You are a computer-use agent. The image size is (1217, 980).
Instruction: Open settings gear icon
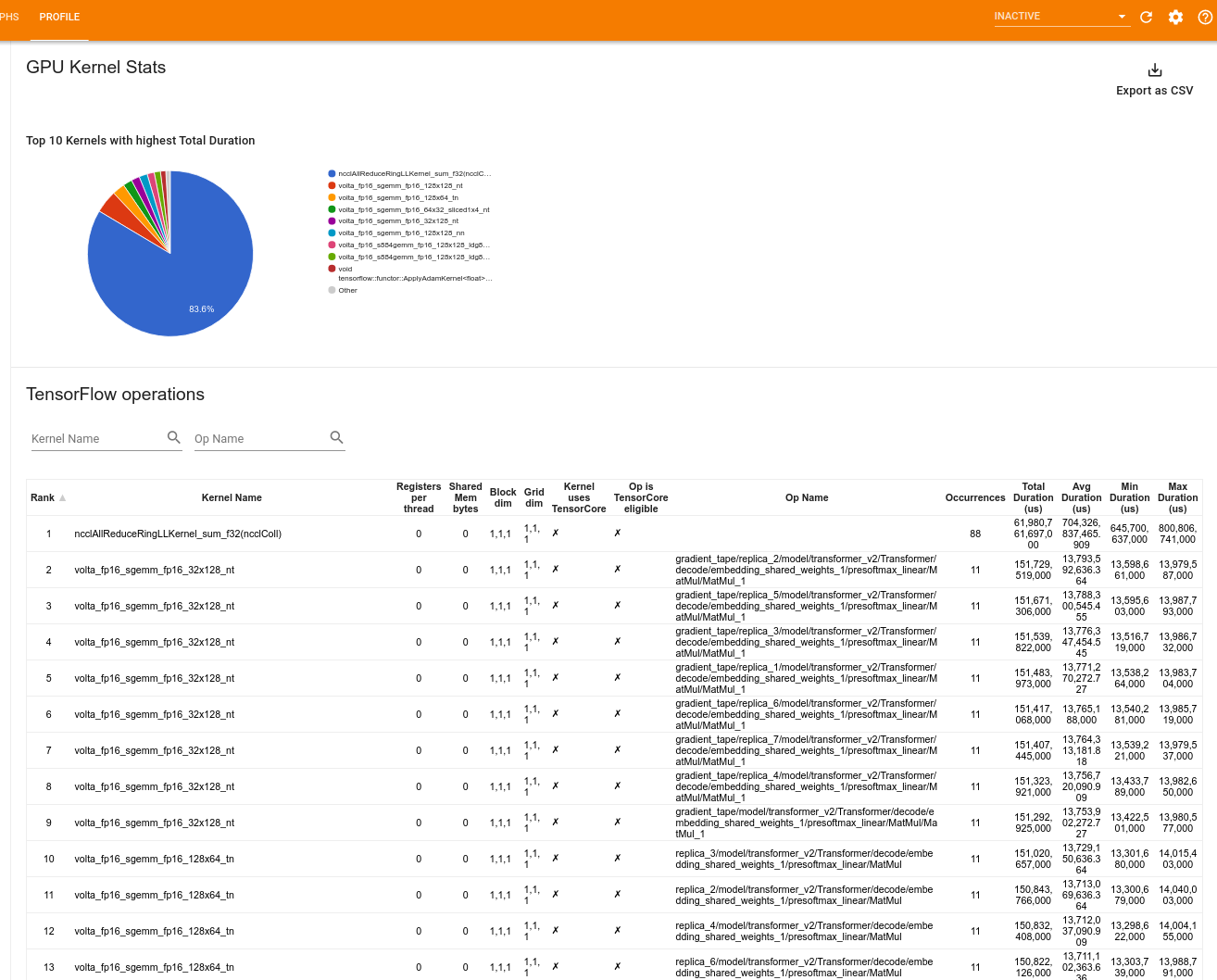click(1175, 17)
